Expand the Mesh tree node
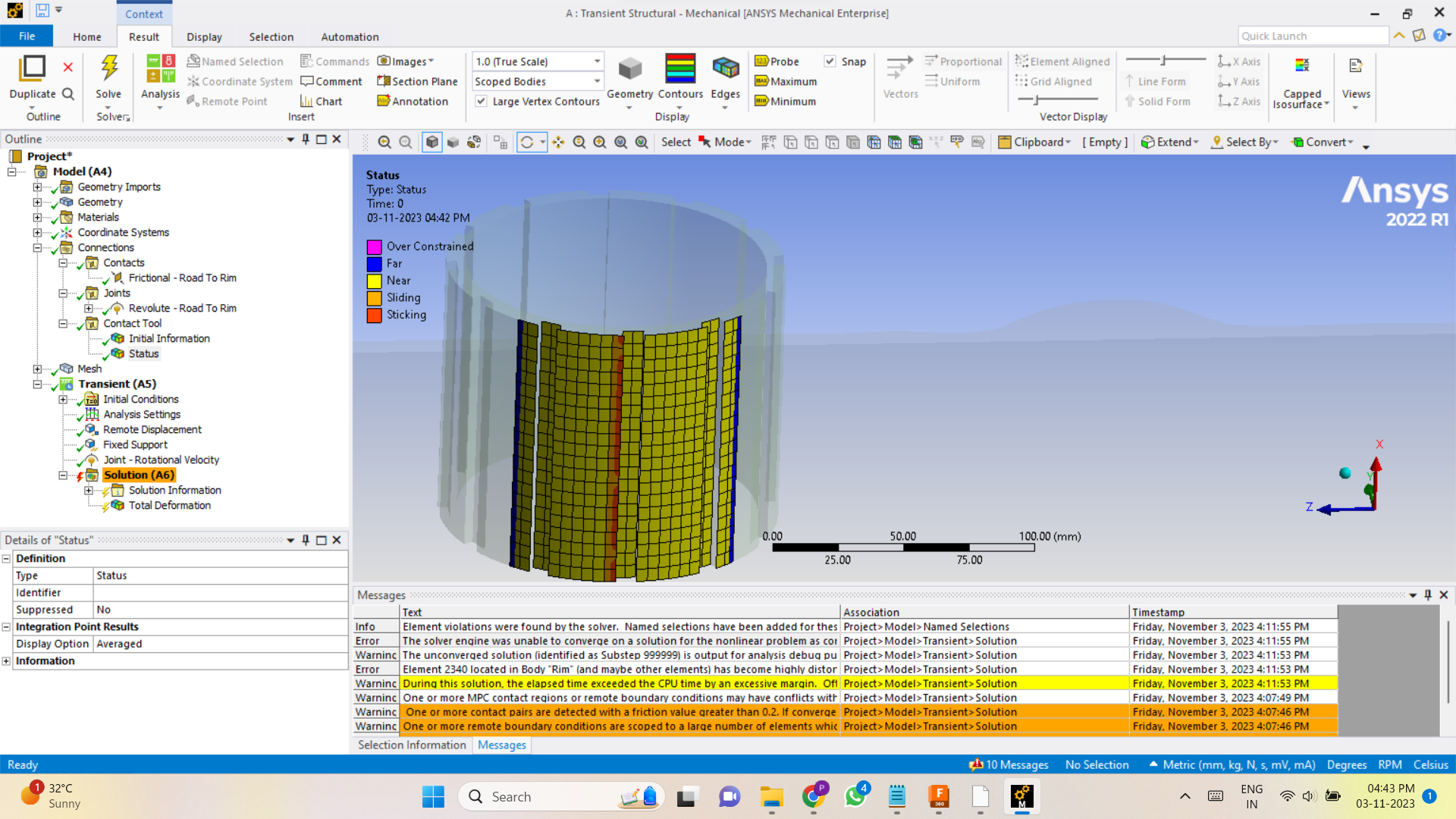The height and width of the screenshot is (819, 1456). 37,369
